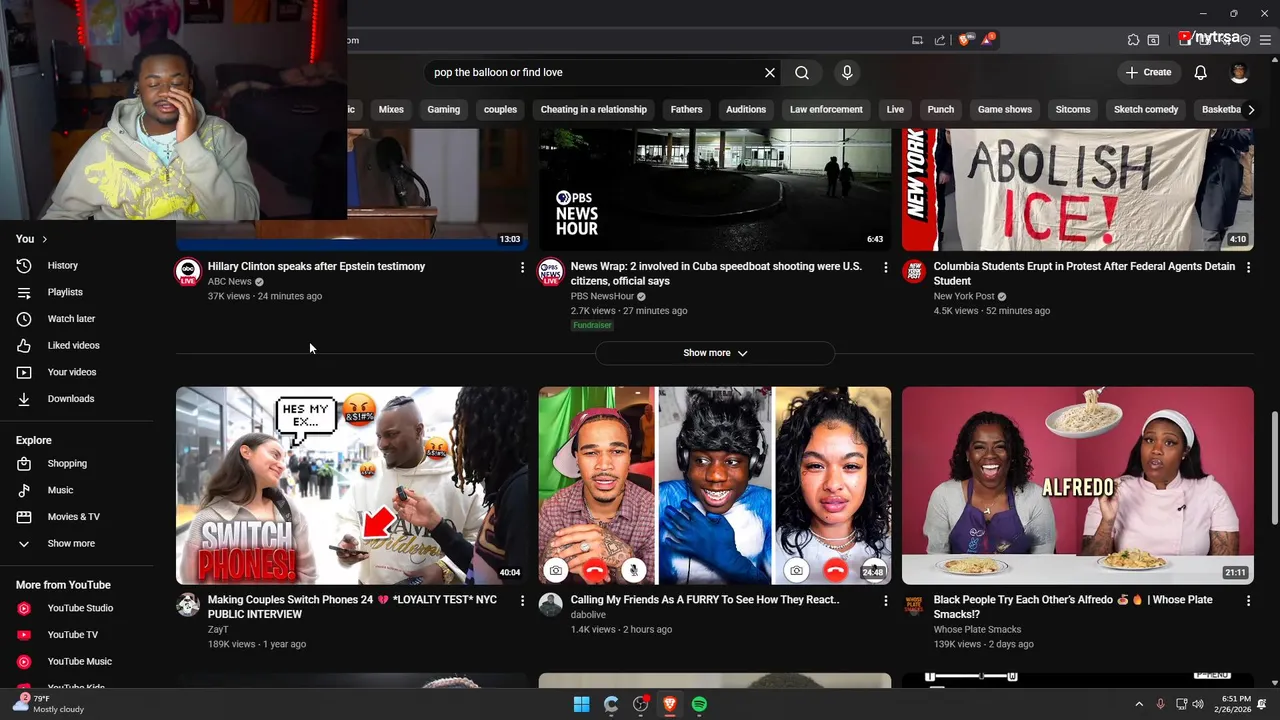The width and height of the screenshot is (1280, 720).
Task: Open options menu for Columbia Students video
Action: (x=1248, y=267)
